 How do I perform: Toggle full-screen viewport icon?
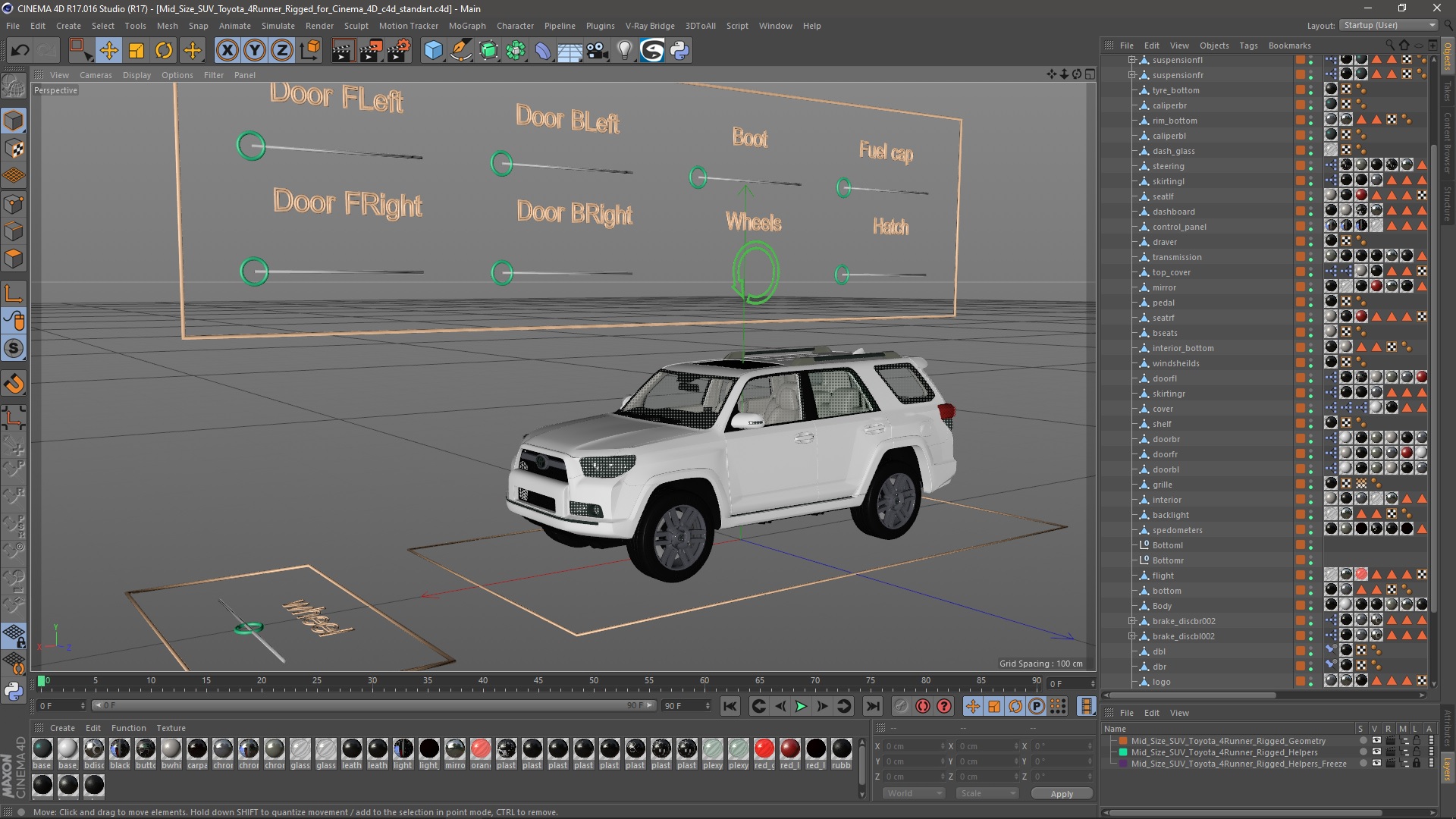coord(1090,74)
